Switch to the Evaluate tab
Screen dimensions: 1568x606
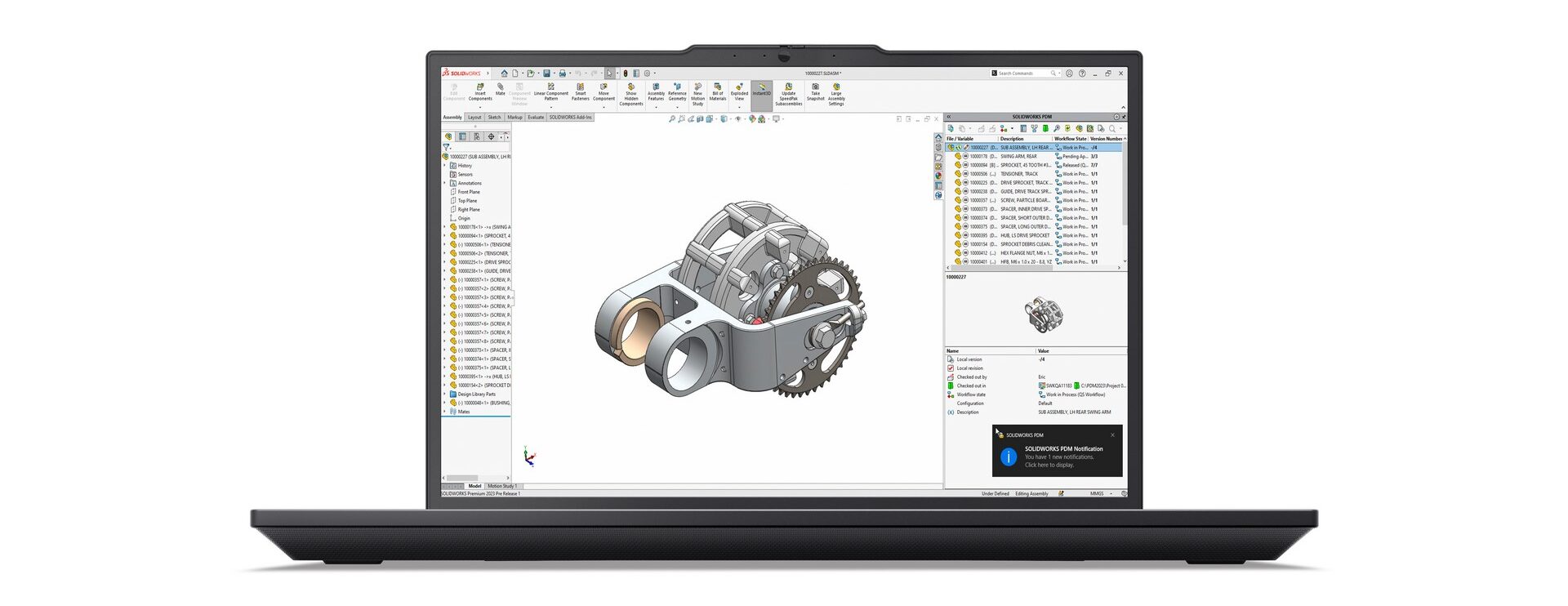click(x=536, y=118)
